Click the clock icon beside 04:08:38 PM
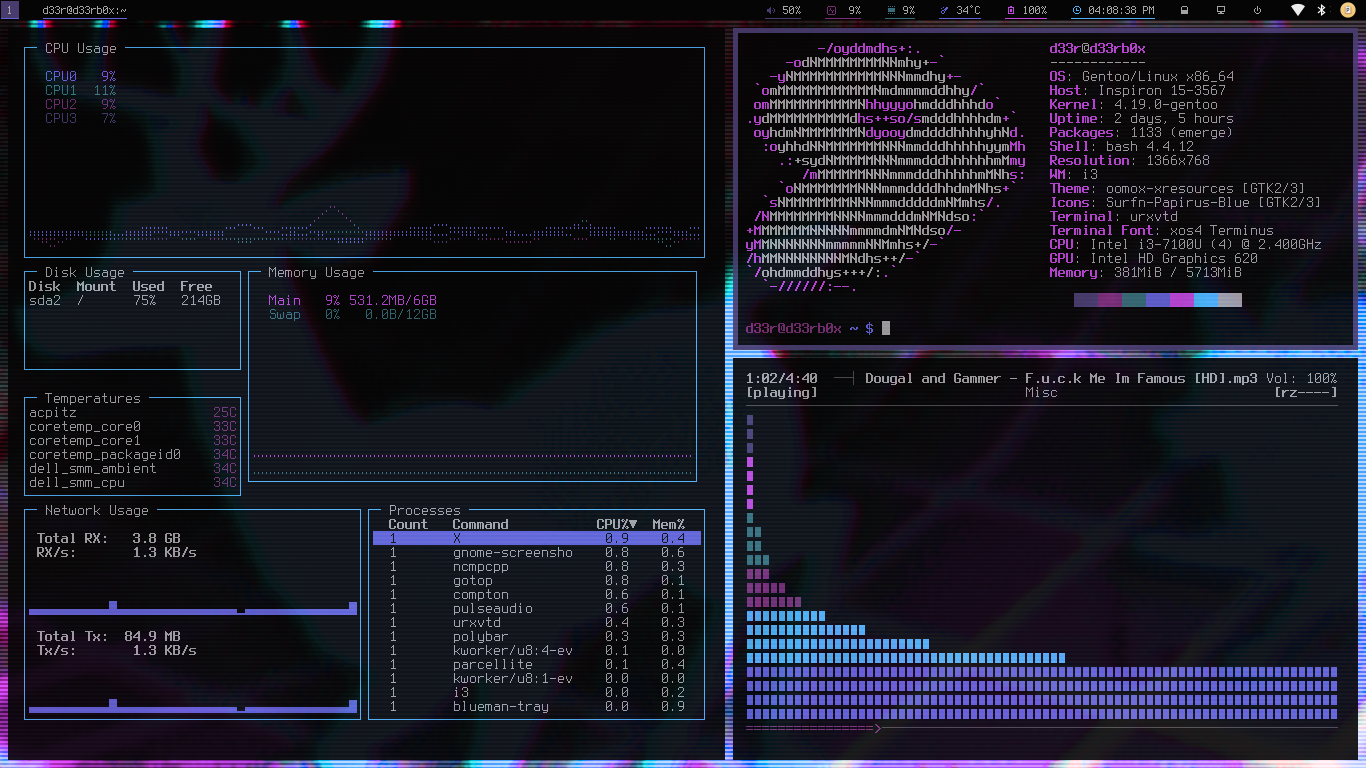 coord(1077,10)
